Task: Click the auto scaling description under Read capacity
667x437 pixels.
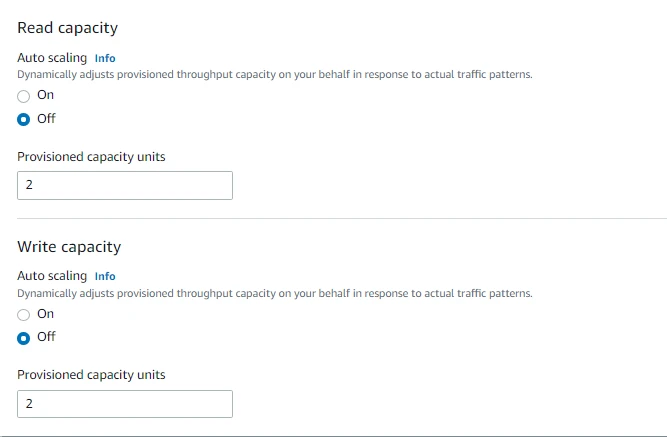Action: point(274,75)
